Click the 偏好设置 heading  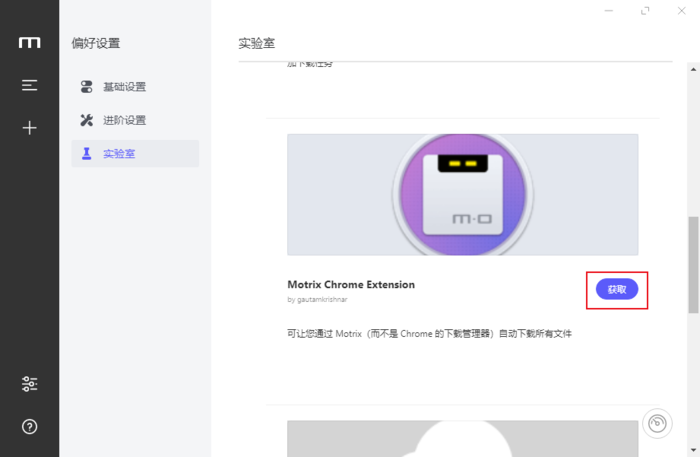[96, 44]
